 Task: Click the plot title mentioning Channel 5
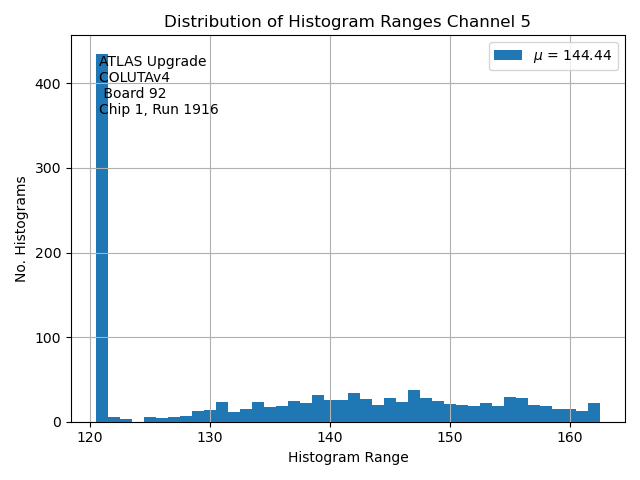(347, 22)
